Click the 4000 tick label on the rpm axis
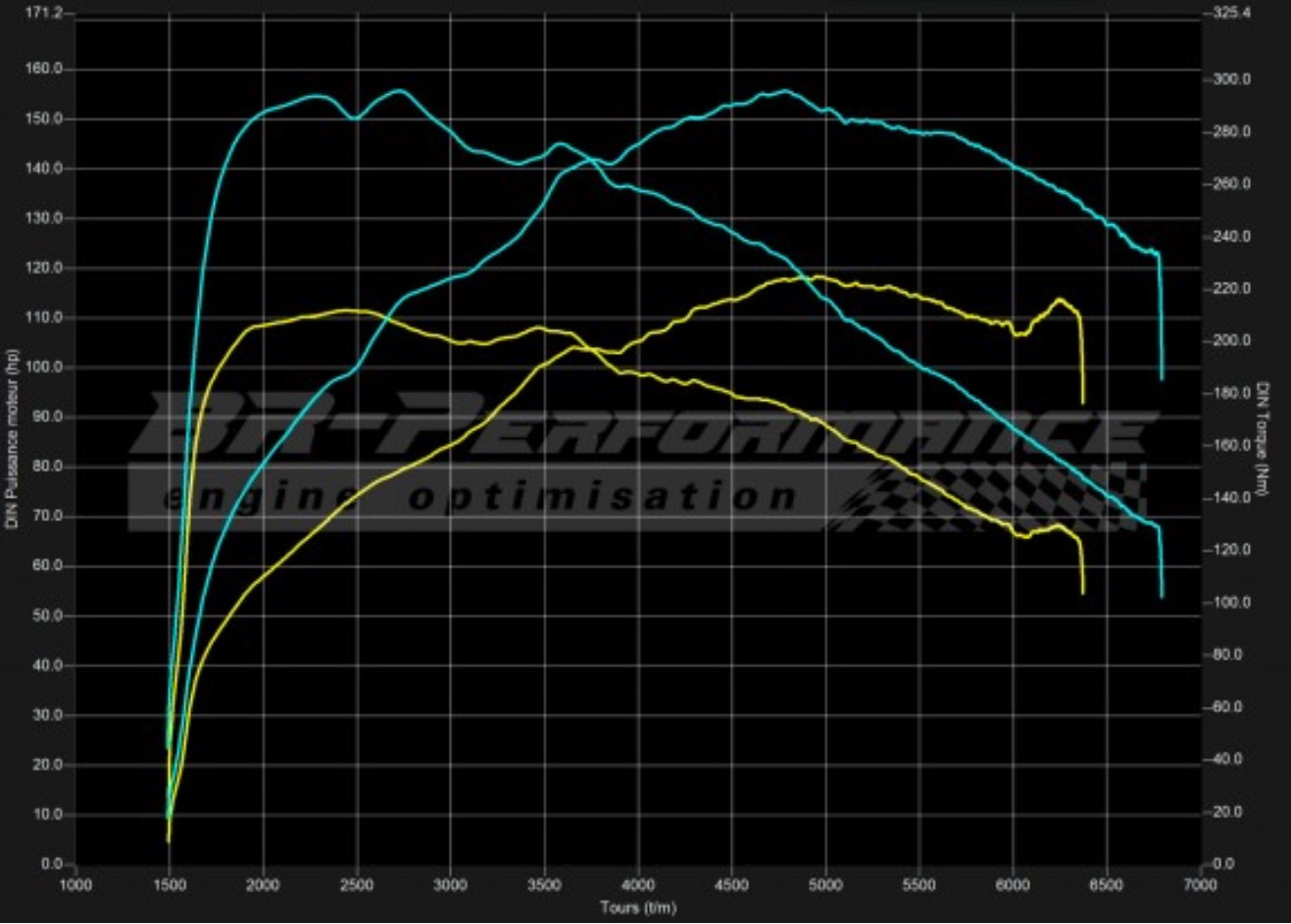This screenshot has width=1291, height=924. point(638,886)
